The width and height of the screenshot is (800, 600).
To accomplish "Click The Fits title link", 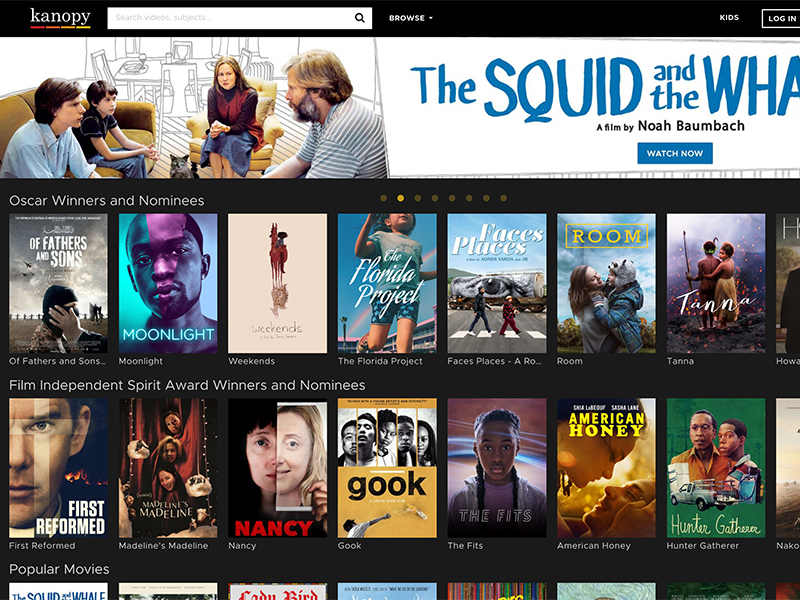I will click(x=465, y=546).
